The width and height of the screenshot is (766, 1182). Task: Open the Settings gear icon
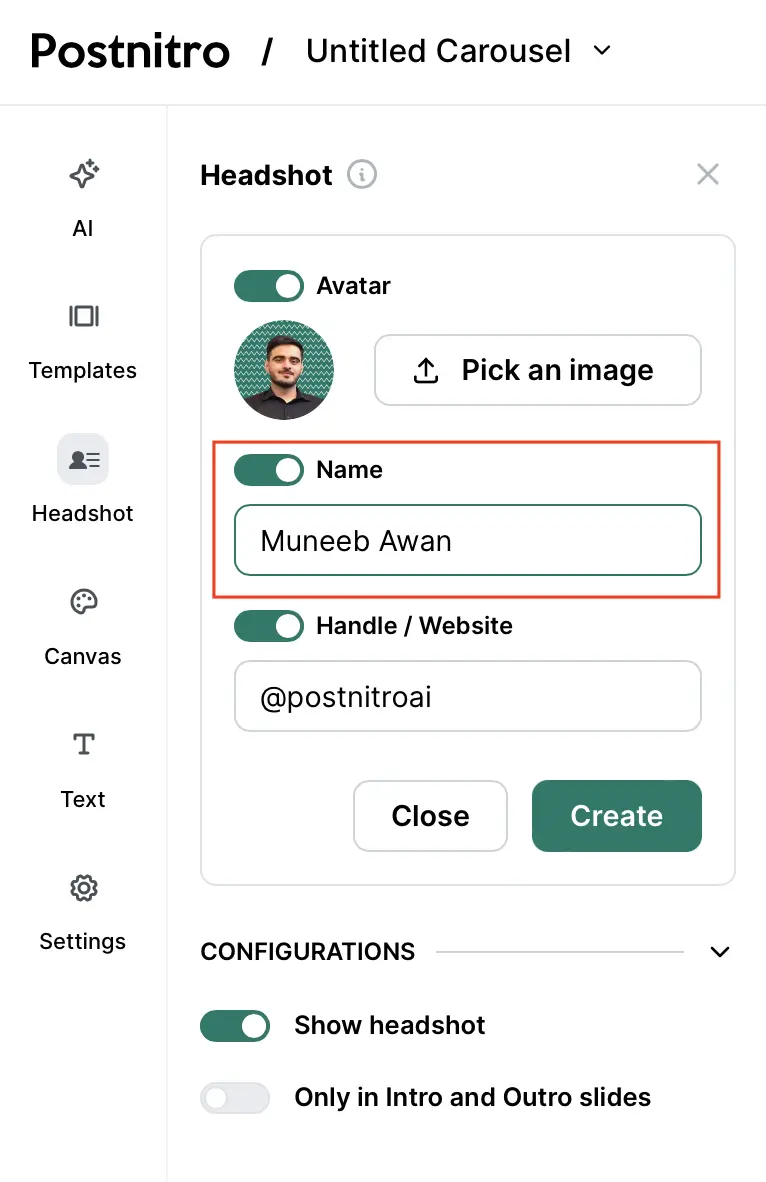pyautogui.click(x=83, y=888)
